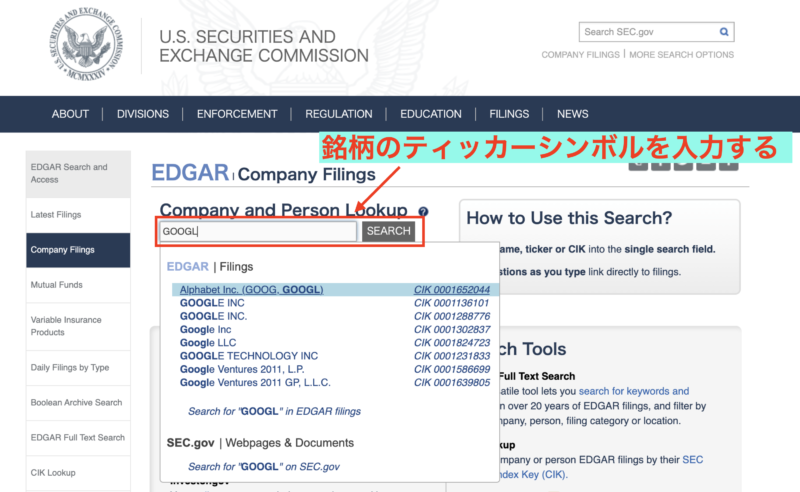
Task: Open the REGULATION navigation menu
Action: pos(339,114)
